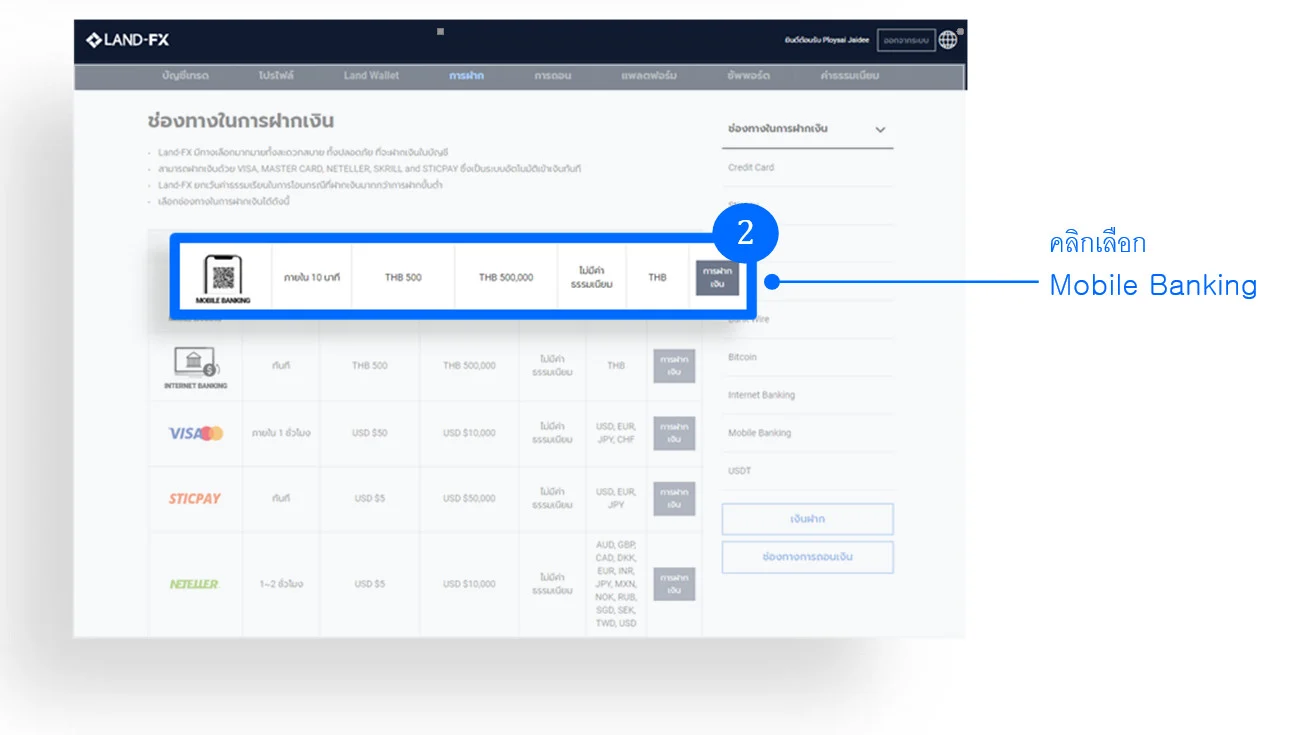Click the withdrawal channels outlined button
This screenshot has height=735, width=1292.
(807, 557)
